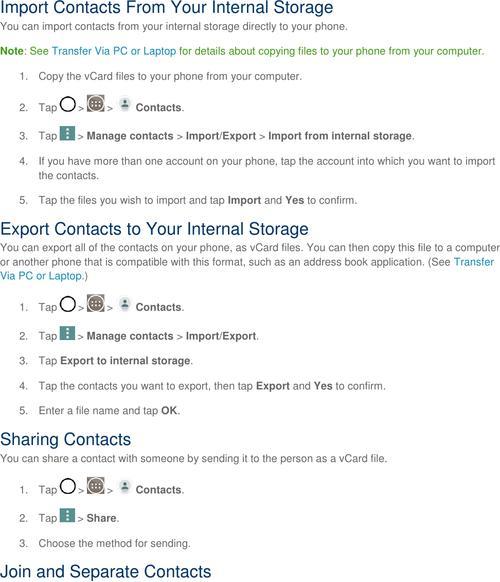Viewport: 500px width, 582px height.
Task: Open the Transfer Via PC or Laptop link in the Note
Action: [114, 51]
